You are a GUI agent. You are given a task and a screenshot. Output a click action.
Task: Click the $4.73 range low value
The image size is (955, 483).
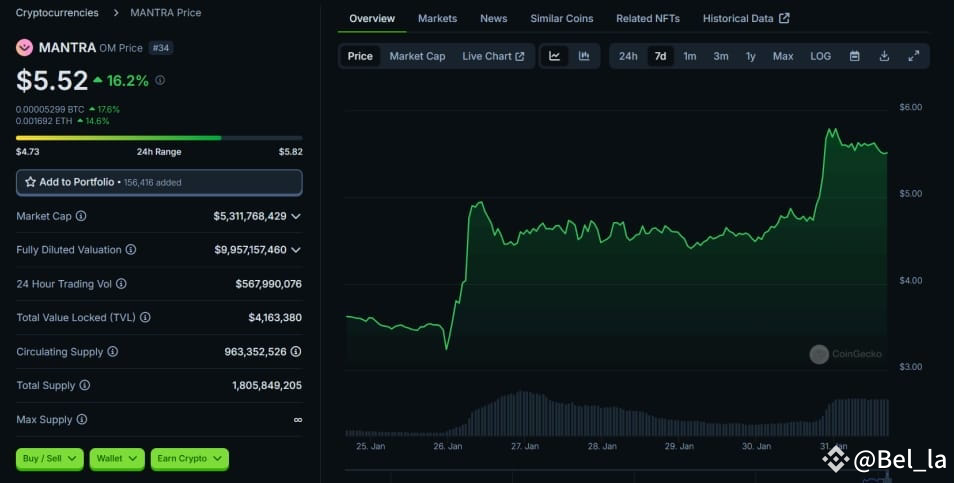coord(27,152)
